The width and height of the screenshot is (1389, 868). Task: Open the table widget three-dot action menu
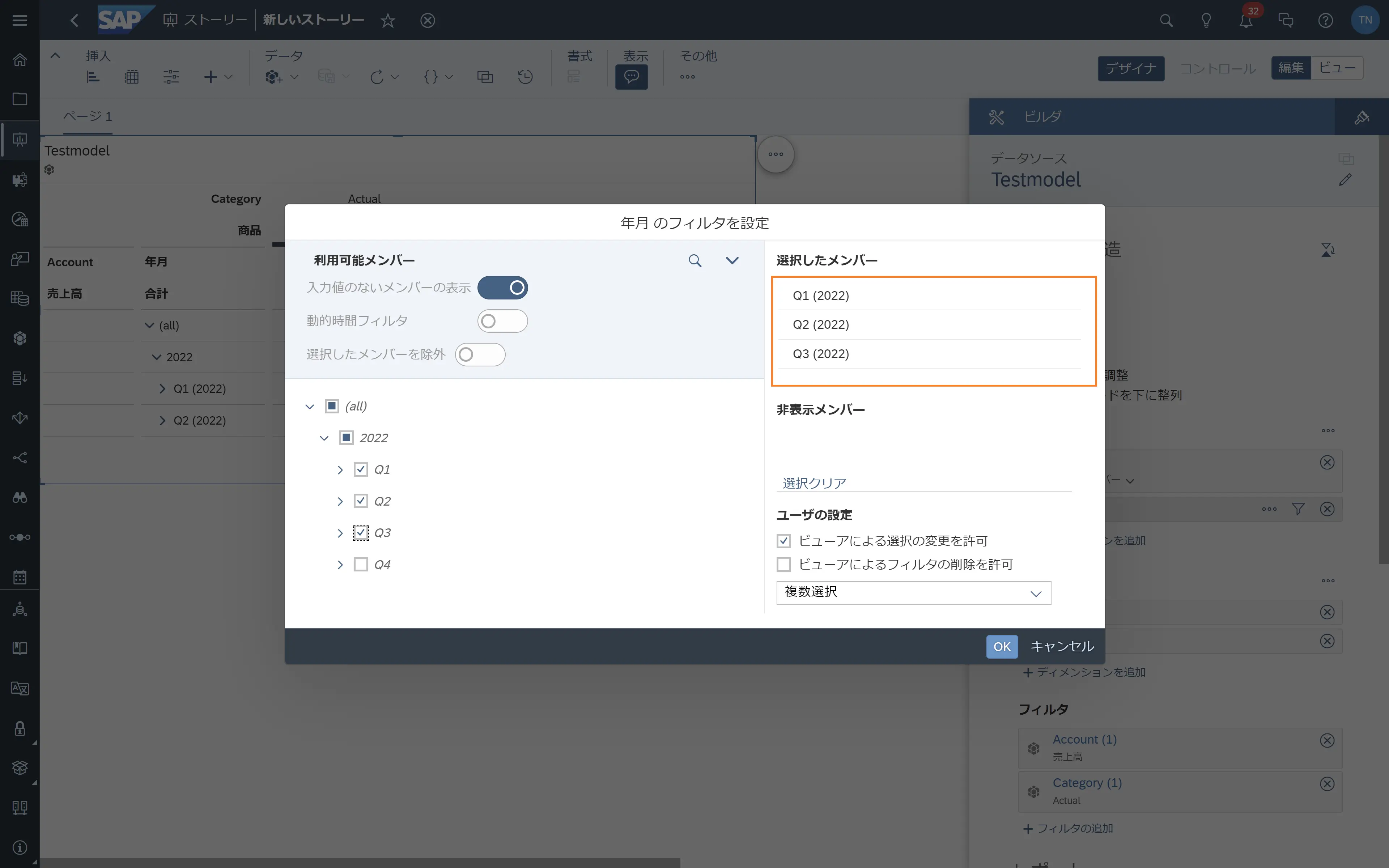[776, 154]
